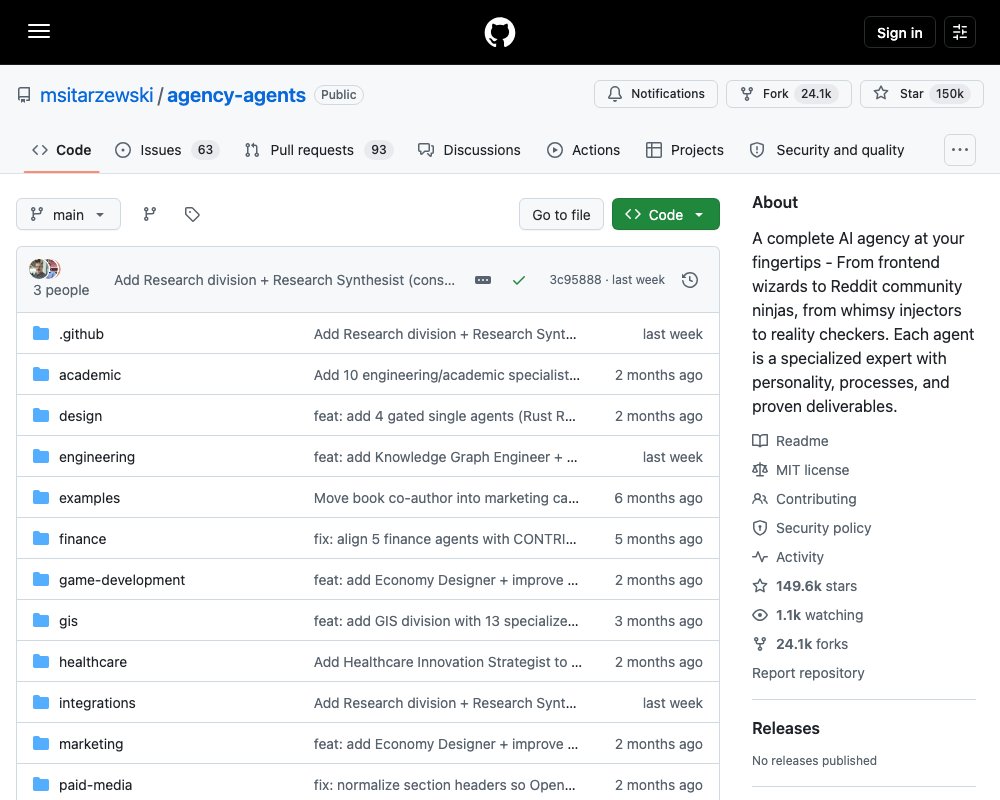Star the repository
This screenshot has height=800, width=1000.
point(922,94)
